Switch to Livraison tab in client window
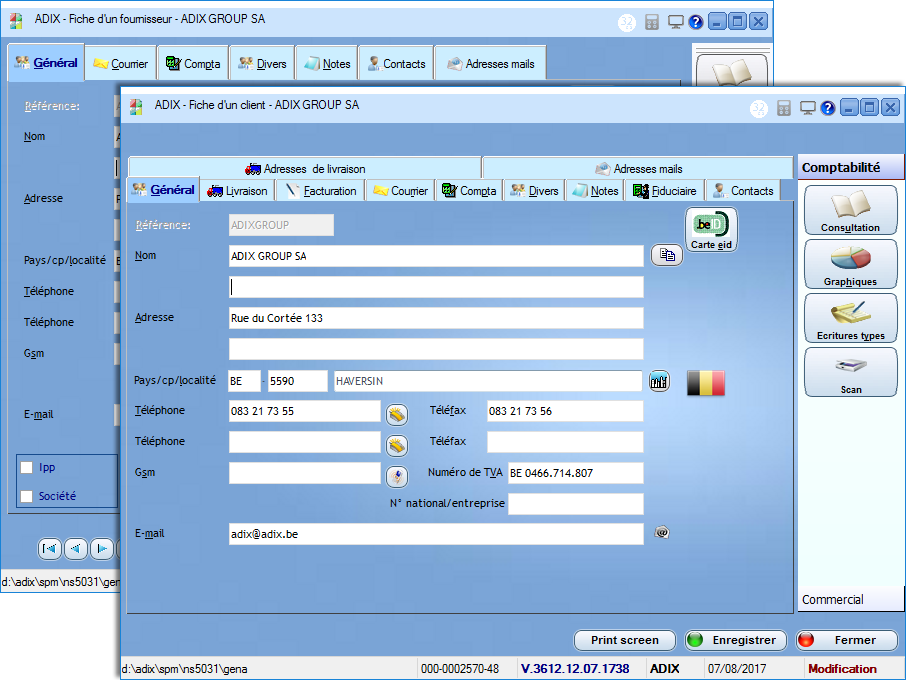The image size is (906, 680). (x=237, y=191)
